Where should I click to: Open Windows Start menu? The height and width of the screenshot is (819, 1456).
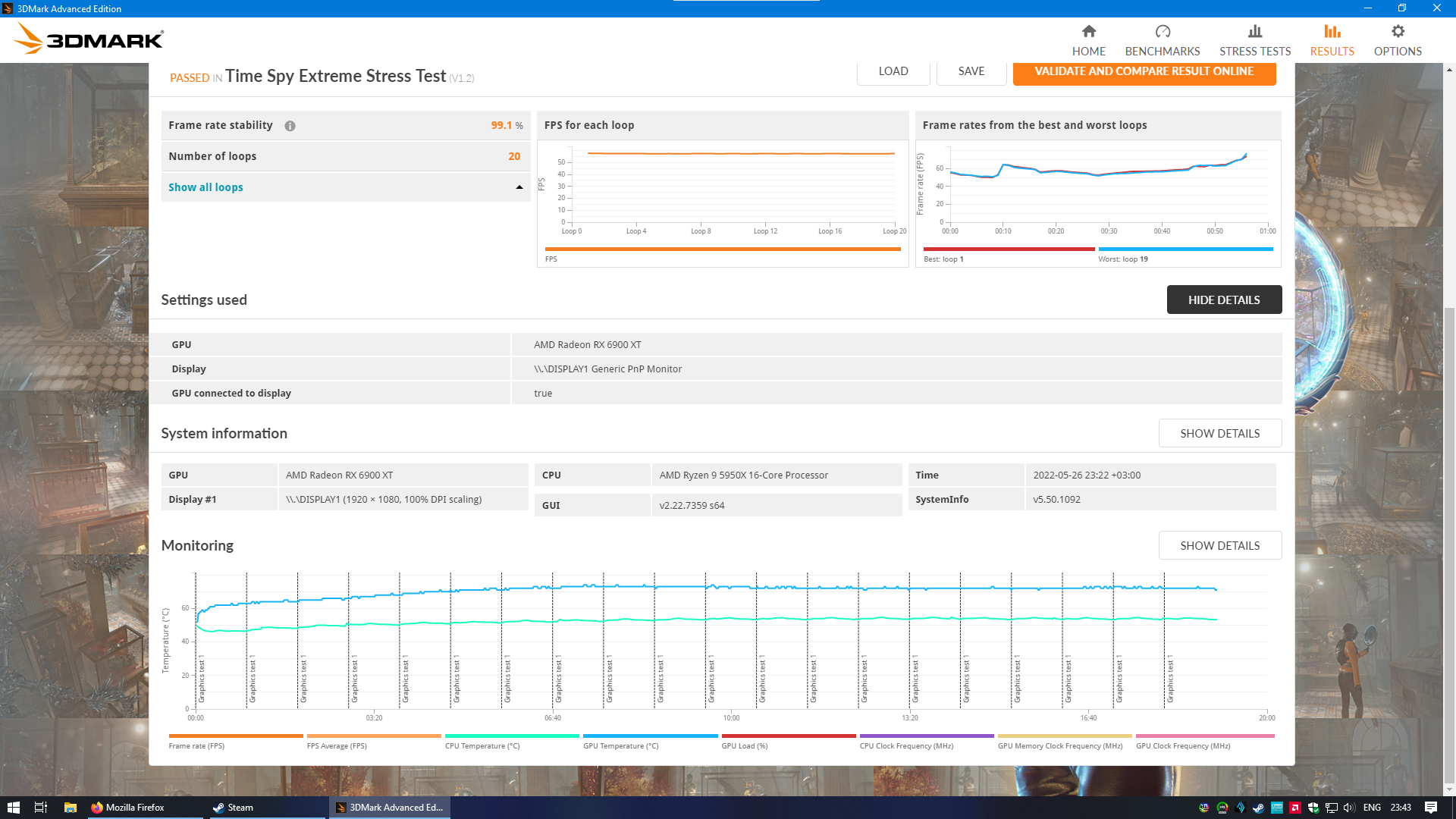(13, 807)
